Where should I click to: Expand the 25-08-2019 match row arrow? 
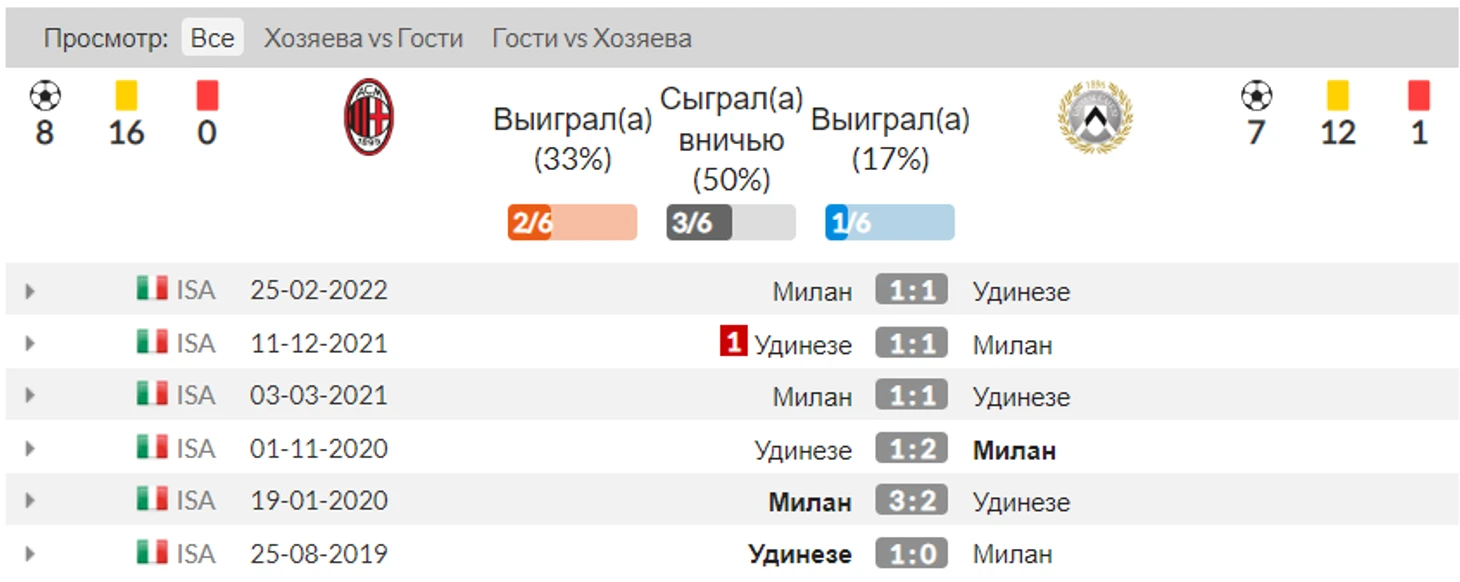click(x=30, y=553)
